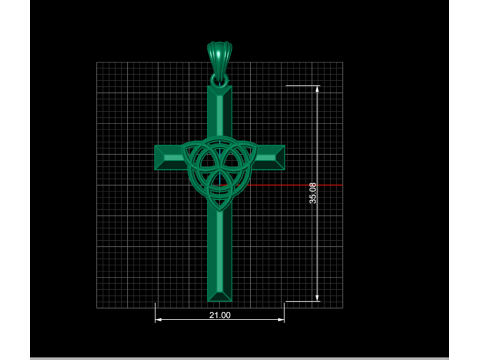Click the right arm of the cross
Viewport: 480px width, 360px height.
(x=271, y=157)
